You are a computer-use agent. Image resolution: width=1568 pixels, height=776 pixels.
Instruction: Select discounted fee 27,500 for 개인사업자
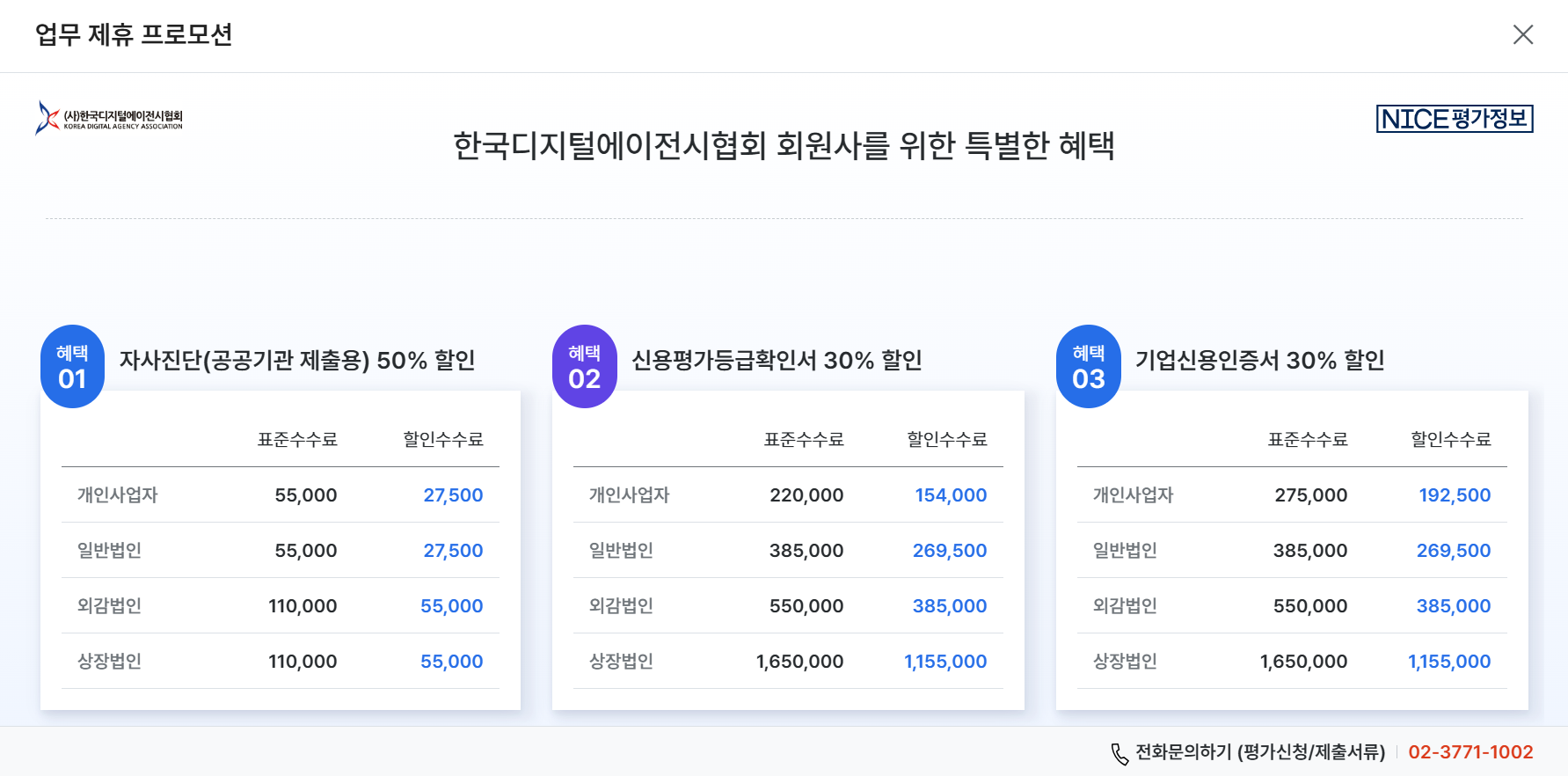453,494
